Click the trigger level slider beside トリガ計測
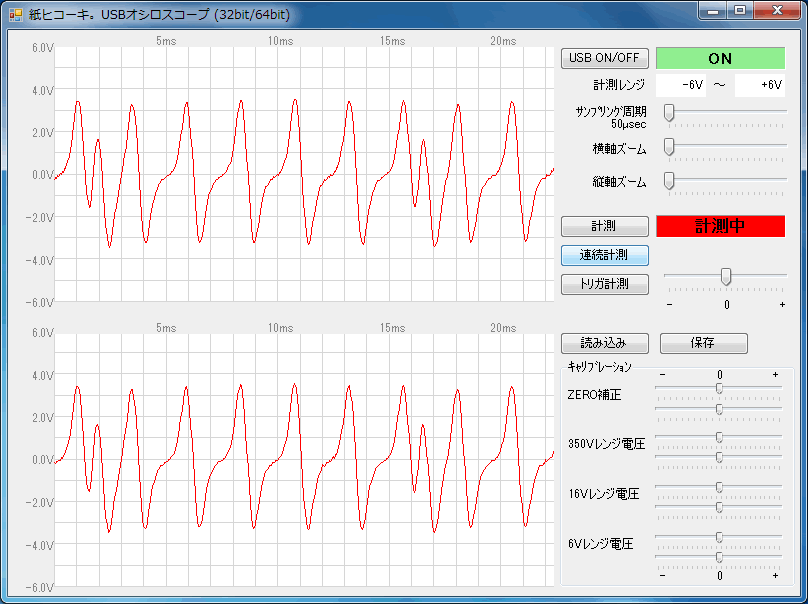Screen dimensions: 808x604 tap(726, 277)
